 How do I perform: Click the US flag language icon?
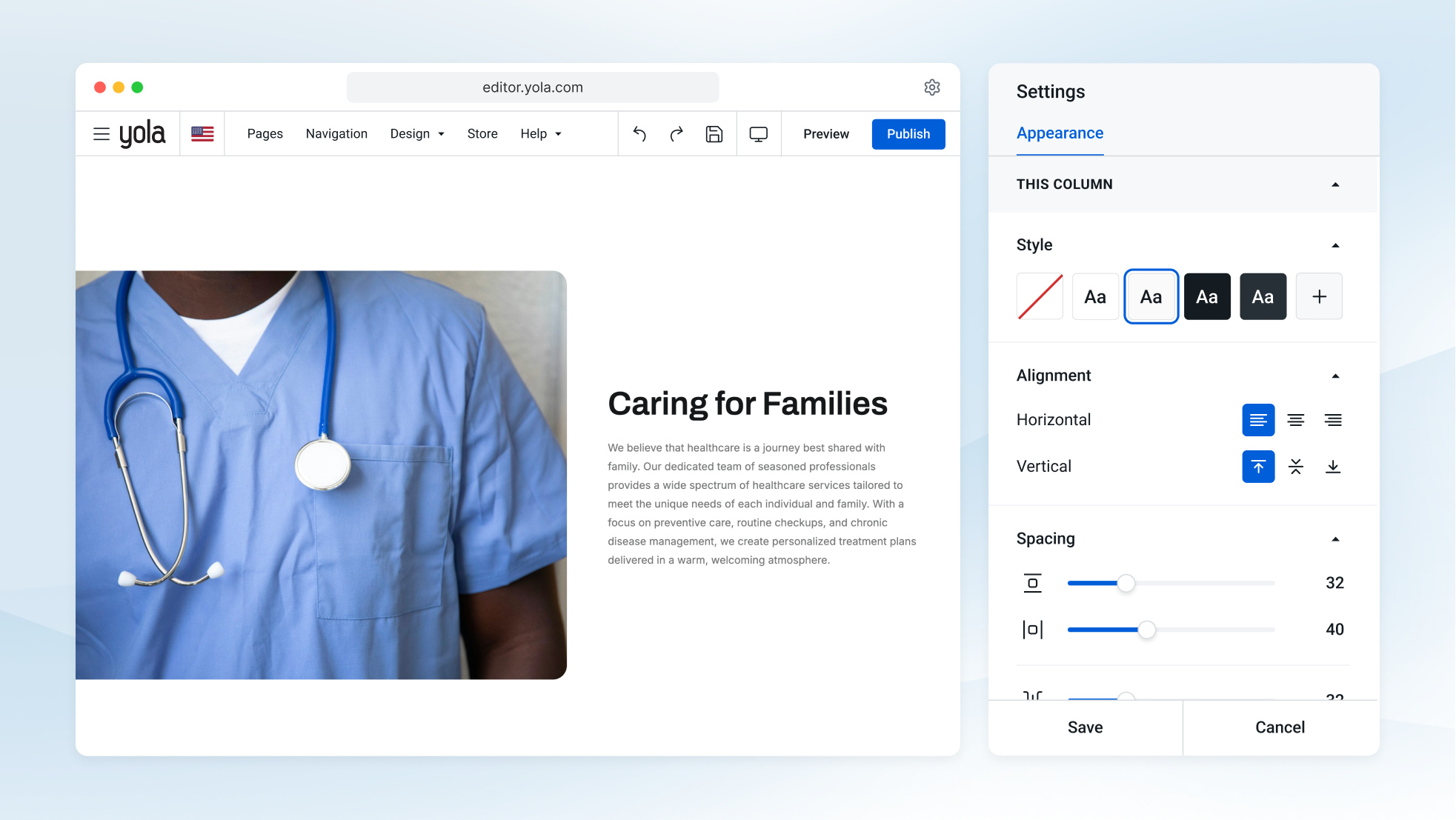point(202,134)
